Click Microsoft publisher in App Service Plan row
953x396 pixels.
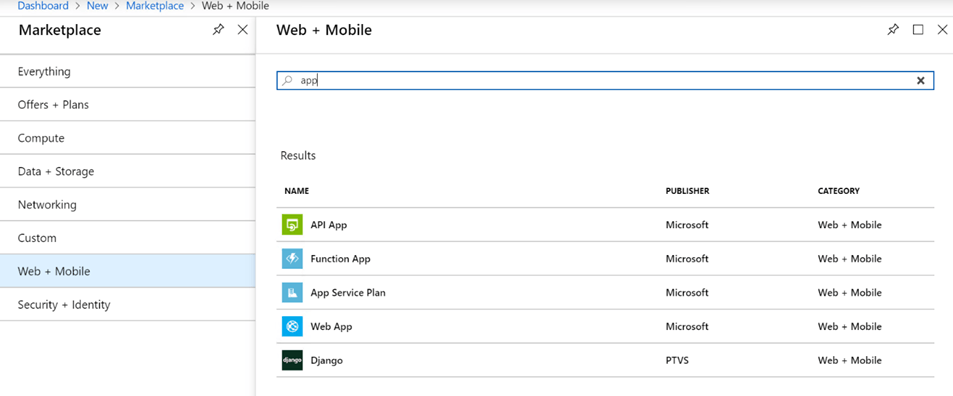[x=687, y=293]
